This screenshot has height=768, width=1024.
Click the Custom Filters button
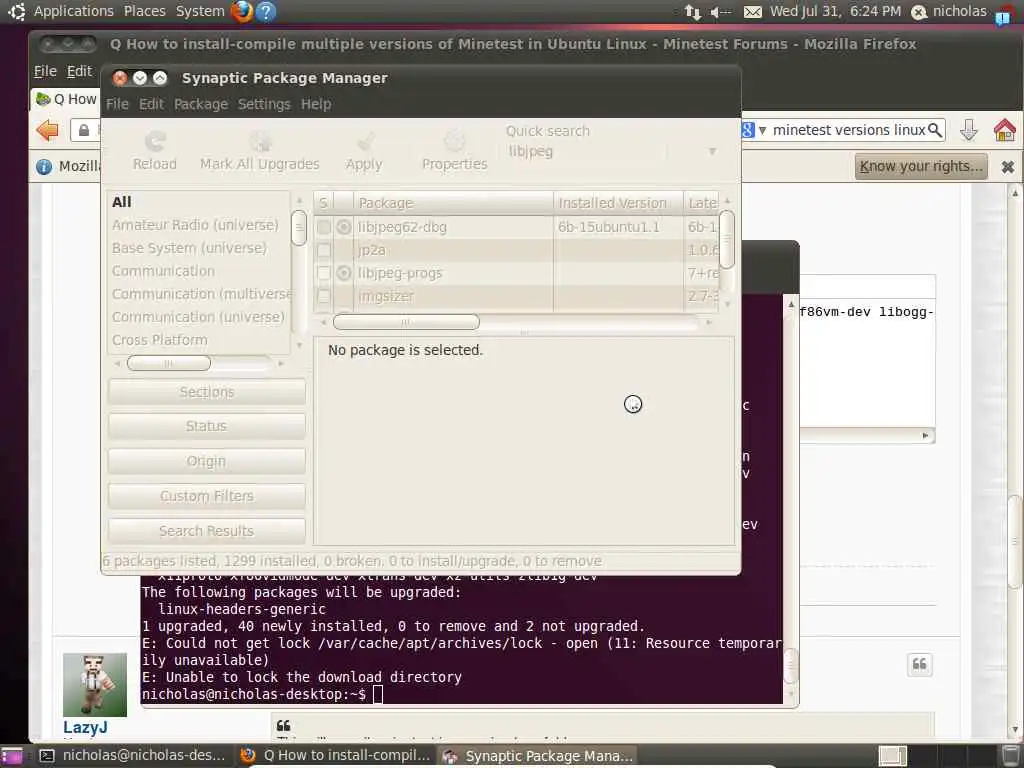(x=206, y=496)
